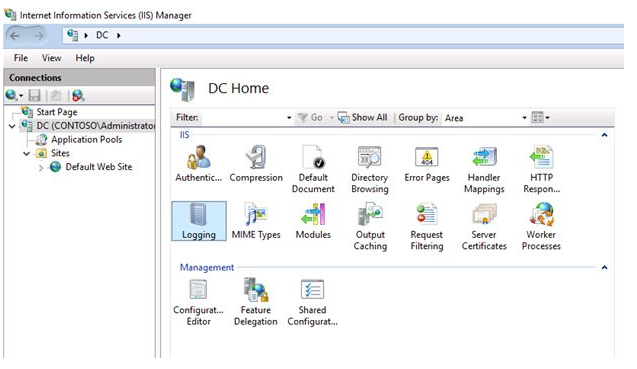Click the Back navigation arrow

pos(15,36)
